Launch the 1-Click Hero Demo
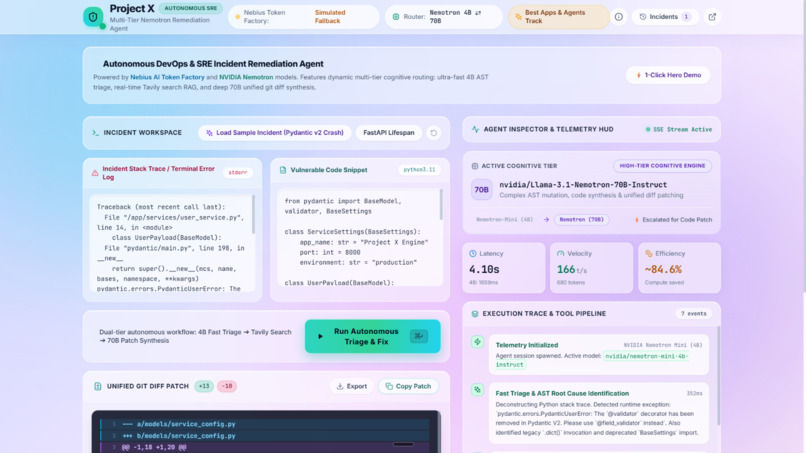Viewport: 806px width, 453px height. pos(668,75)
